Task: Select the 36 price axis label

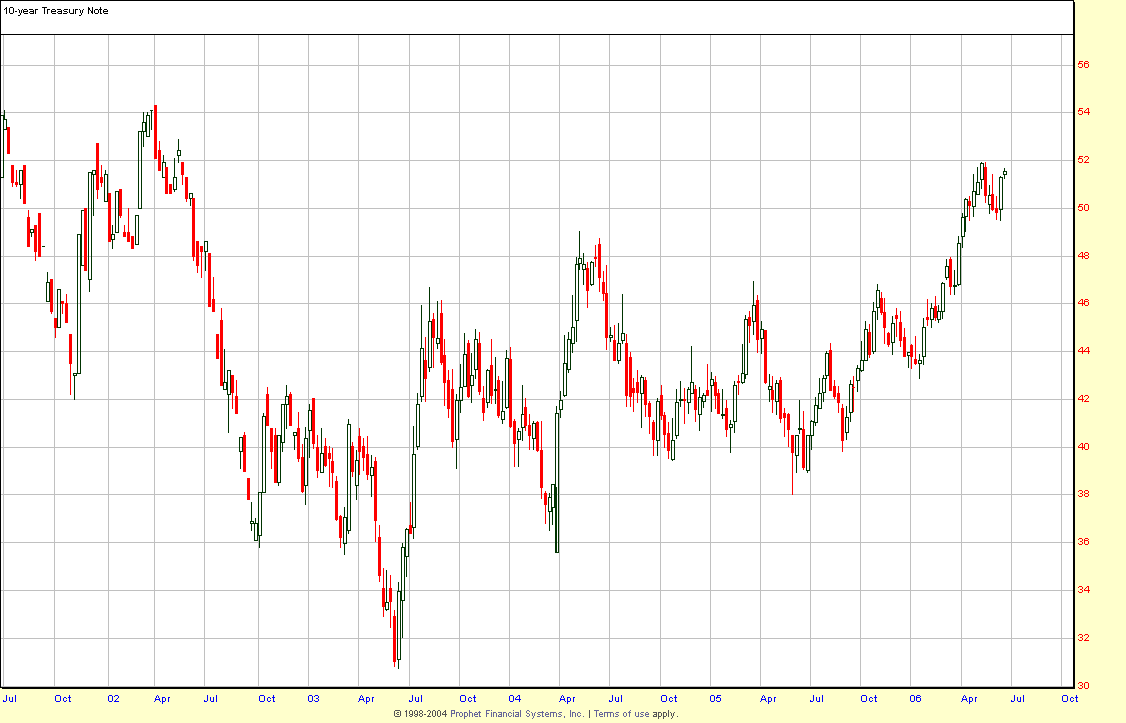Action: pyautogui.click(x=1083, y=542)
